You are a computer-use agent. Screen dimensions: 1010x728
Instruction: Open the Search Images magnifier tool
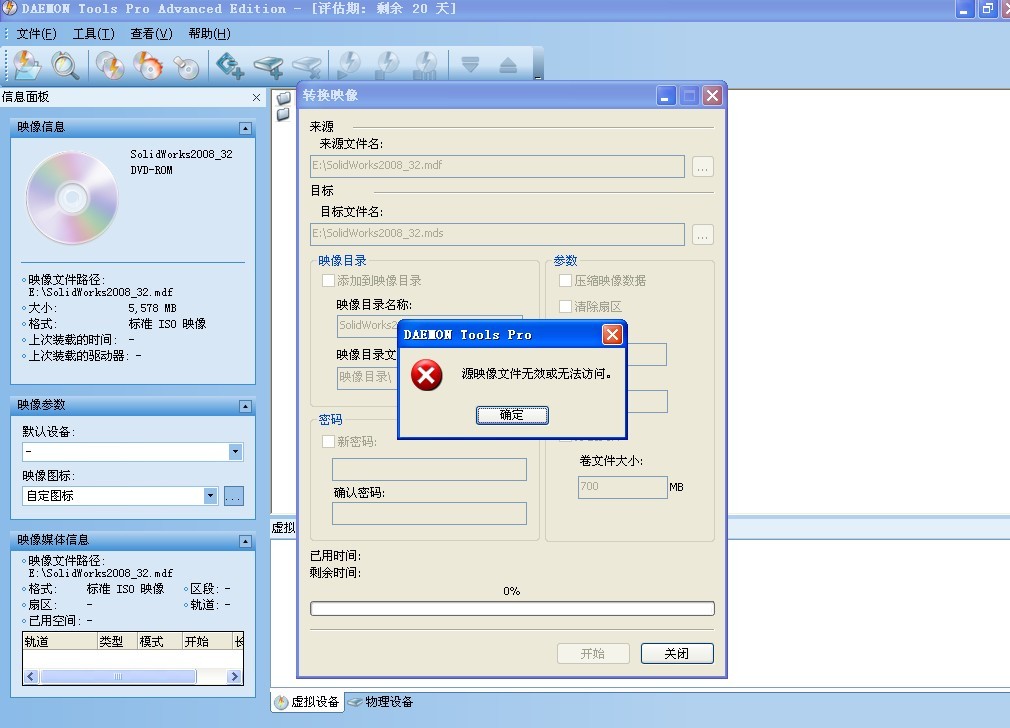(65, 65)
